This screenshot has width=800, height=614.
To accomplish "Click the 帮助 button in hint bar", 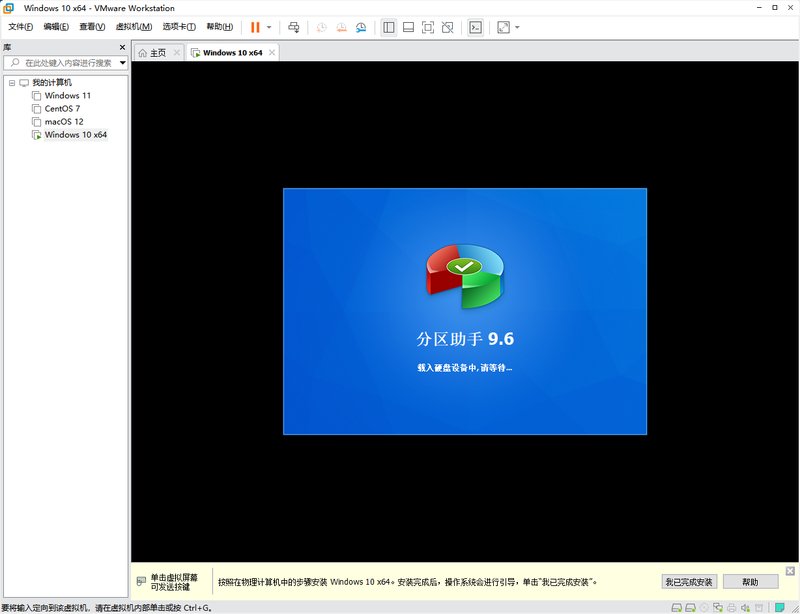I will point(750,582).
